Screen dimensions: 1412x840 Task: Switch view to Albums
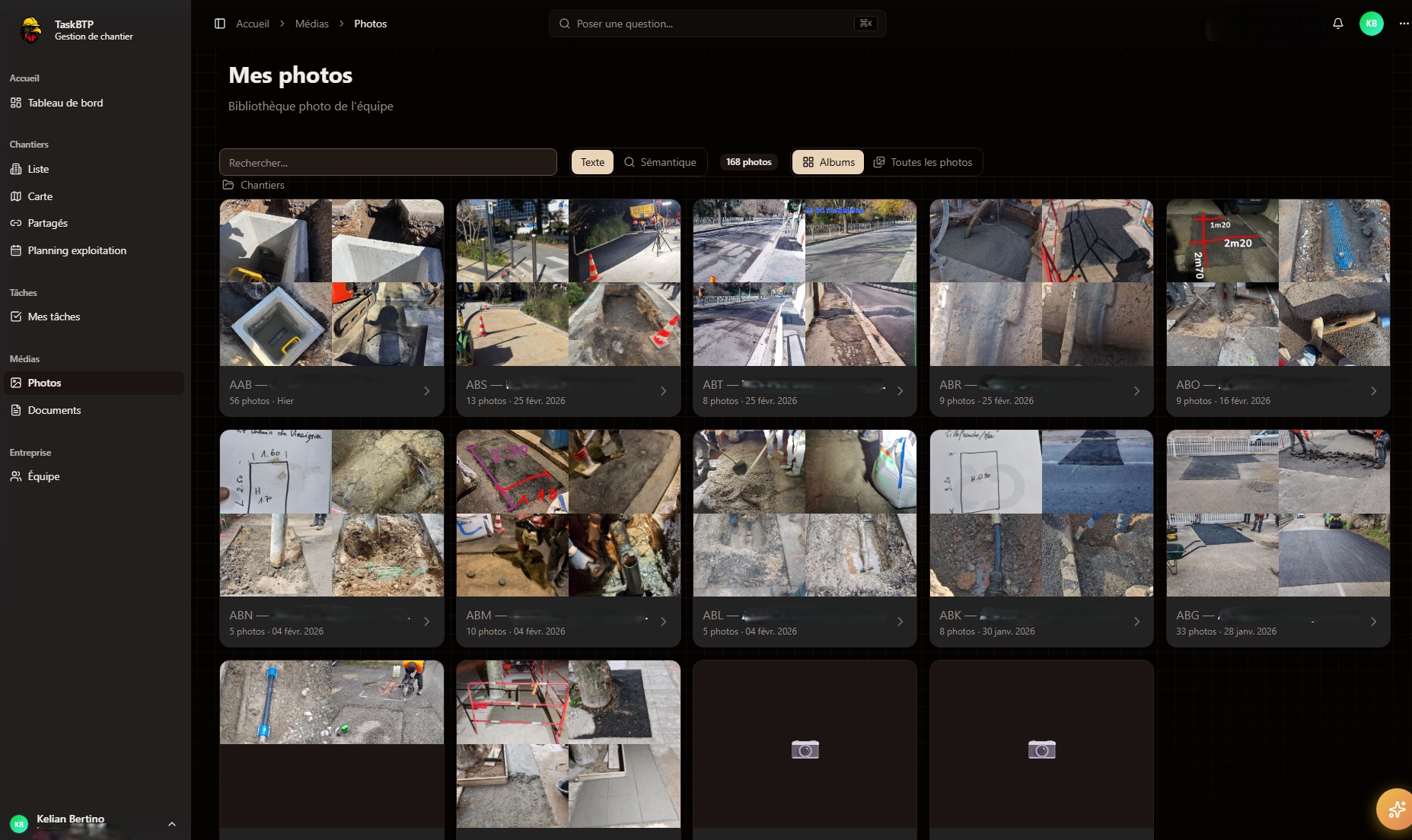pos(828,162)
